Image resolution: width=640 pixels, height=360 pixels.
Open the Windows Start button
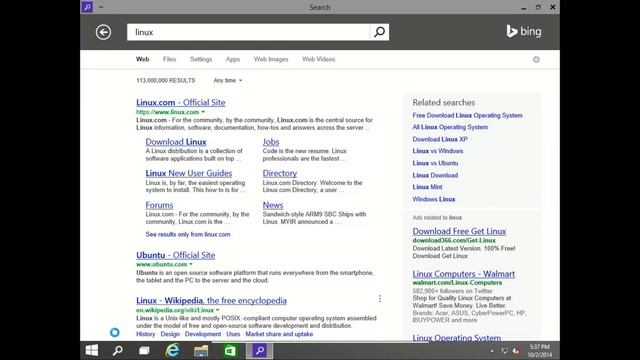92,351
